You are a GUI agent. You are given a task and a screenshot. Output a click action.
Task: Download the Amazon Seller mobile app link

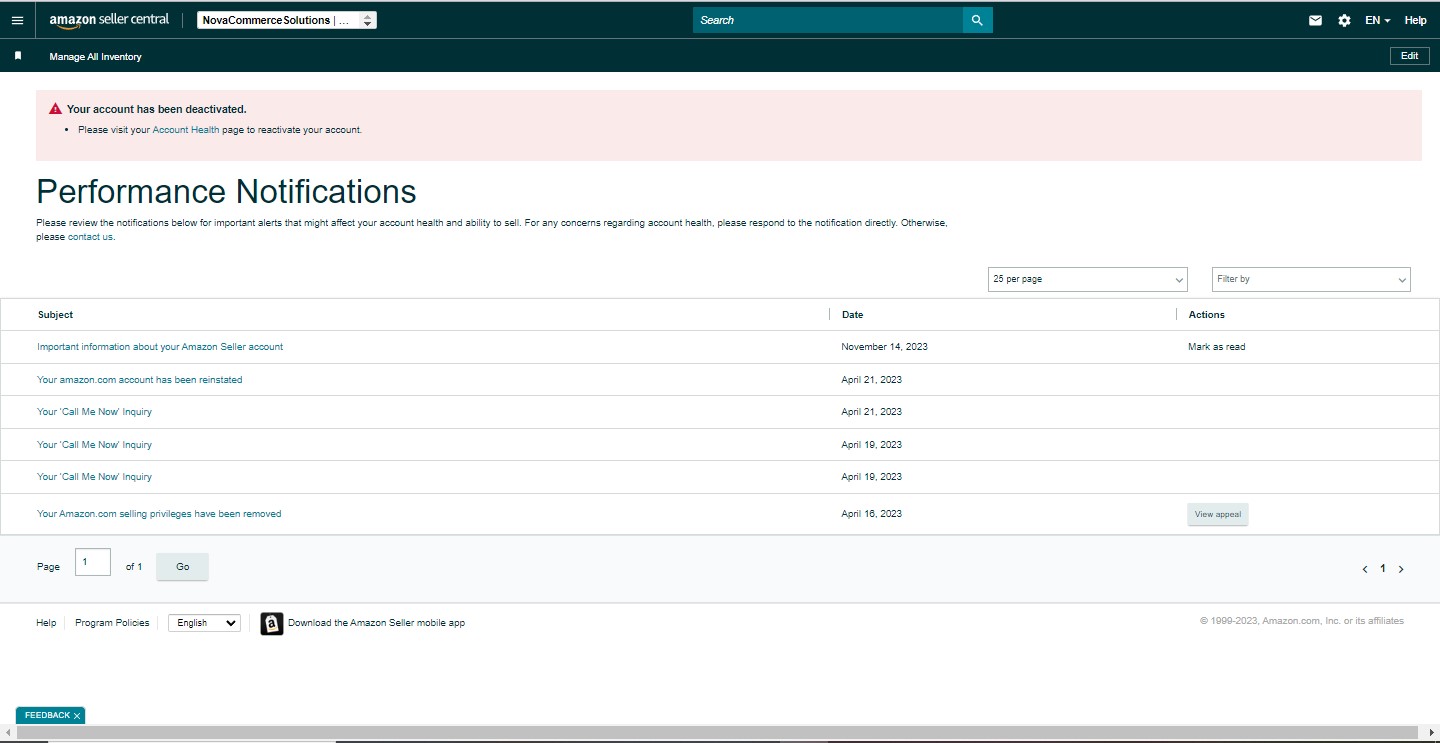click(376, 623)
